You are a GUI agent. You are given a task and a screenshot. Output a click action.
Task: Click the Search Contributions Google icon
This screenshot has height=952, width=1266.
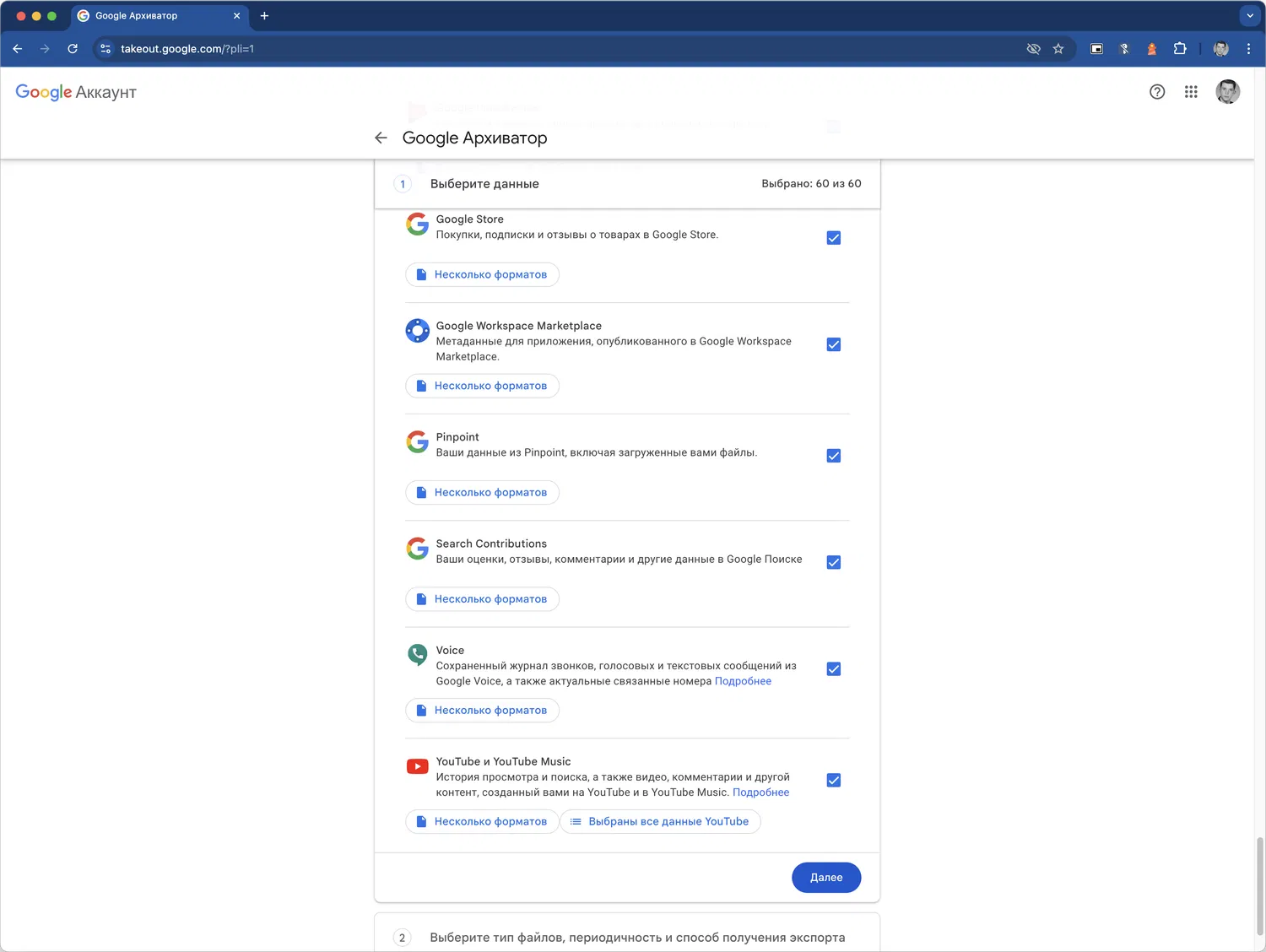(418, 549)
